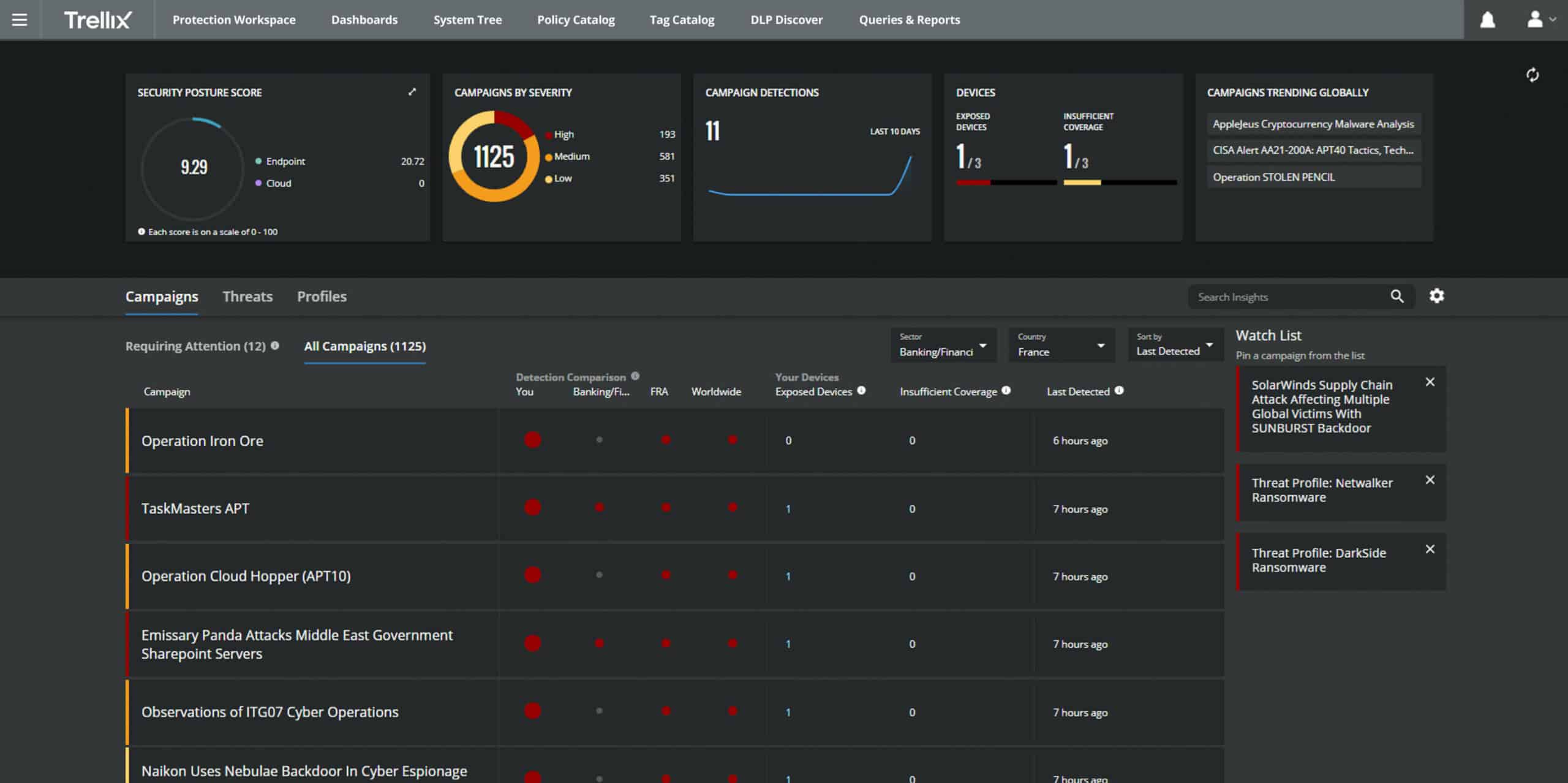
Task: Open Operation STOLEN PENCIL trending campaign
Action: click(1314, 177)
